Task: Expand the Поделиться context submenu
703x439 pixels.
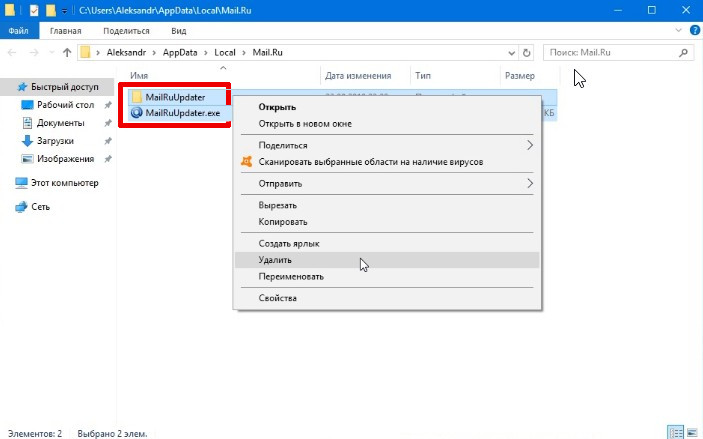Action: (387, 145)
